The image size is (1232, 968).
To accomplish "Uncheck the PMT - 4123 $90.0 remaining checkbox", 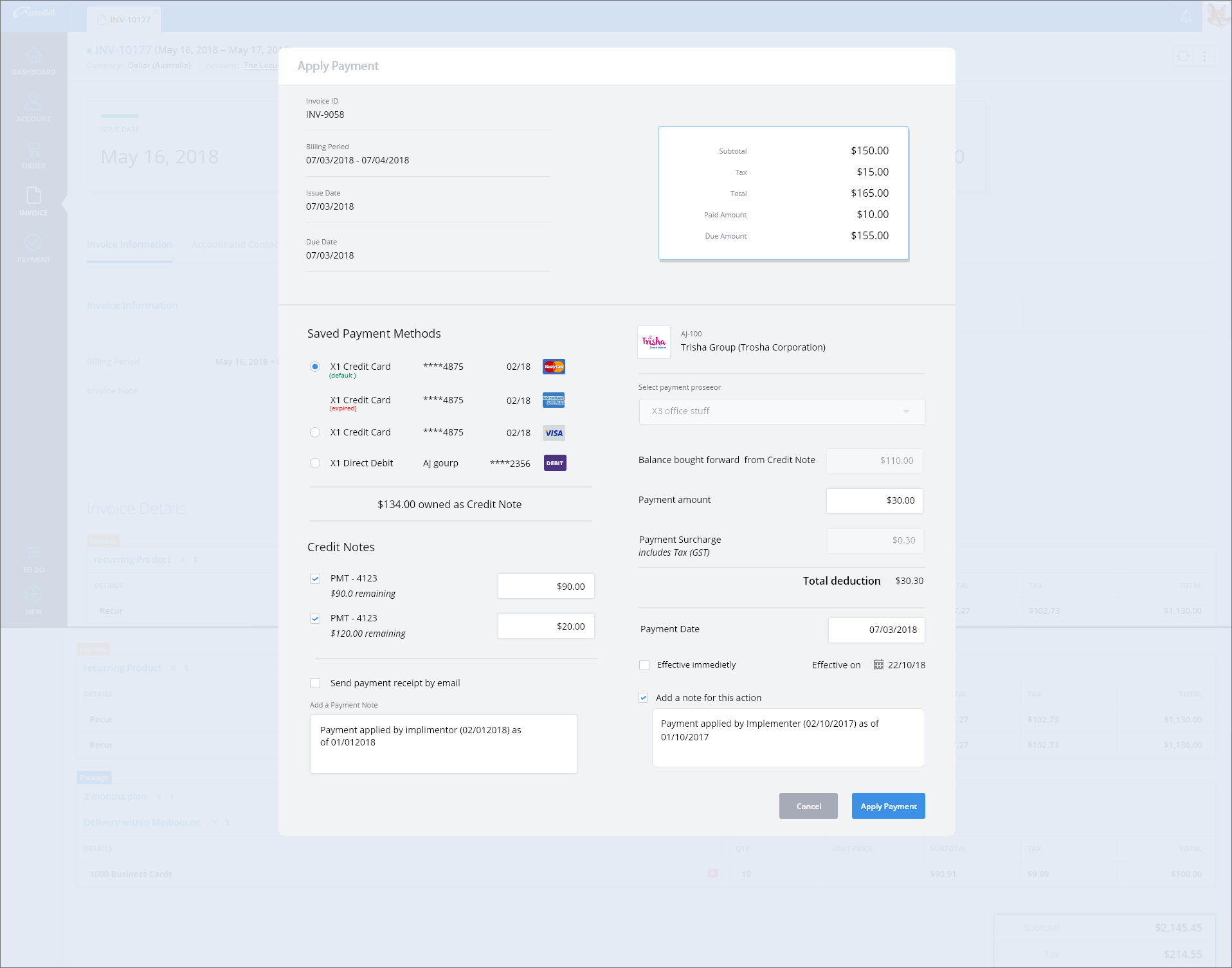I will click(x=315, y=578).
